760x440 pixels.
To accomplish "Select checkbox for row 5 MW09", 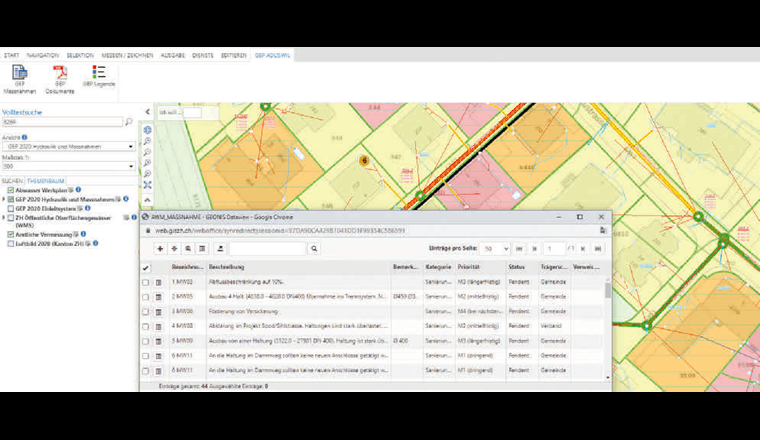I will [145, 341].
